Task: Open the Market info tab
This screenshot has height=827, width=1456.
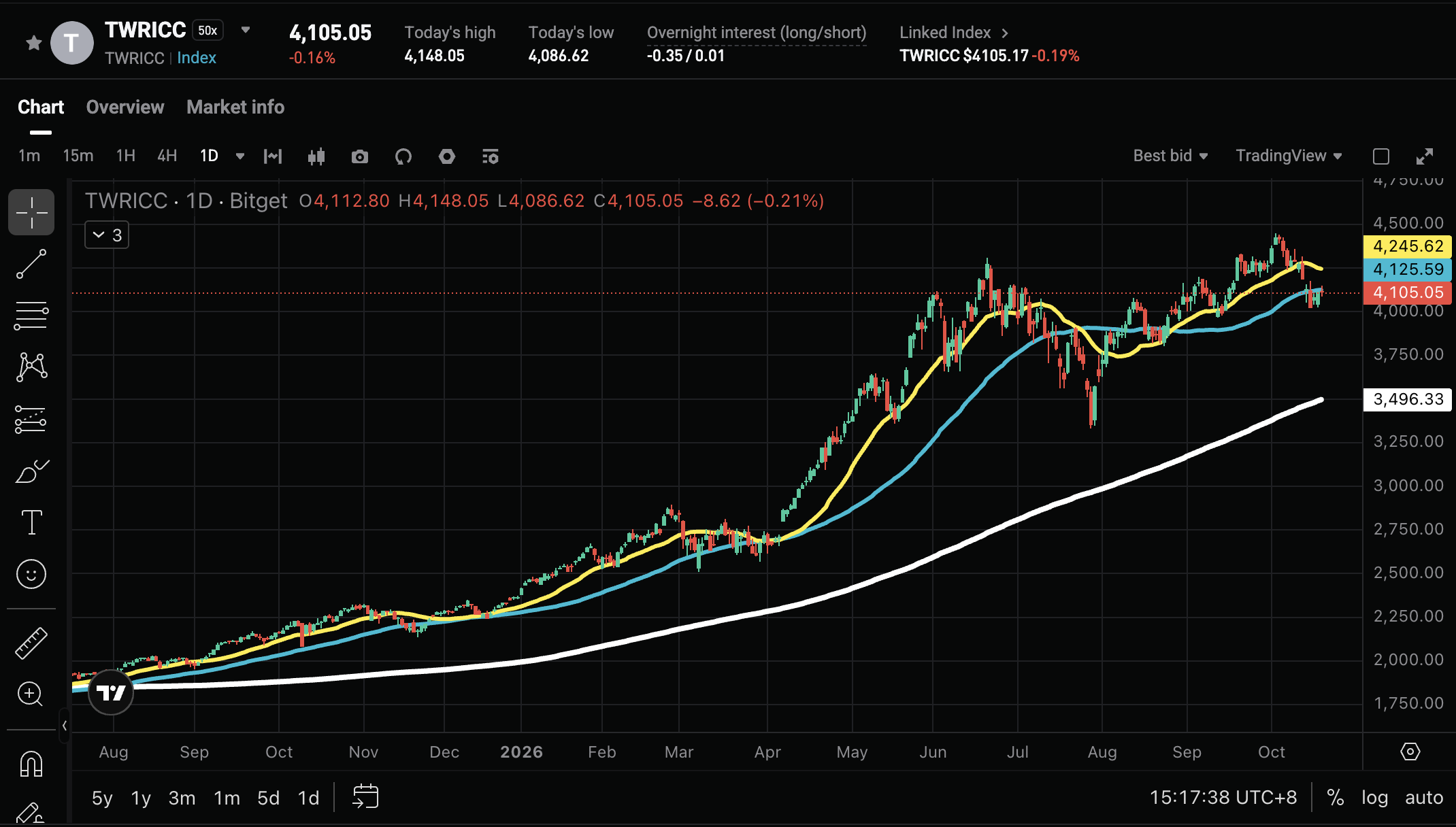Action: tap(235, 107)
